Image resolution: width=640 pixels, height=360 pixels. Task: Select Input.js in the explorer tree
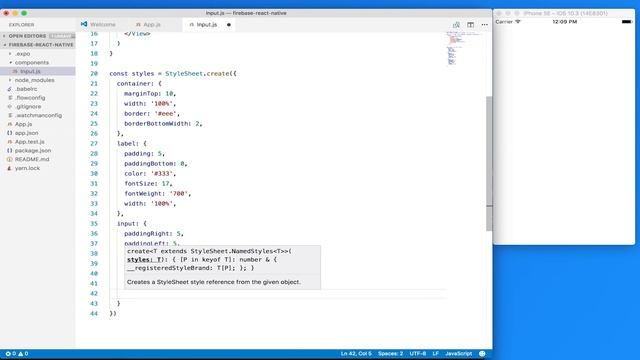(30, 71)
